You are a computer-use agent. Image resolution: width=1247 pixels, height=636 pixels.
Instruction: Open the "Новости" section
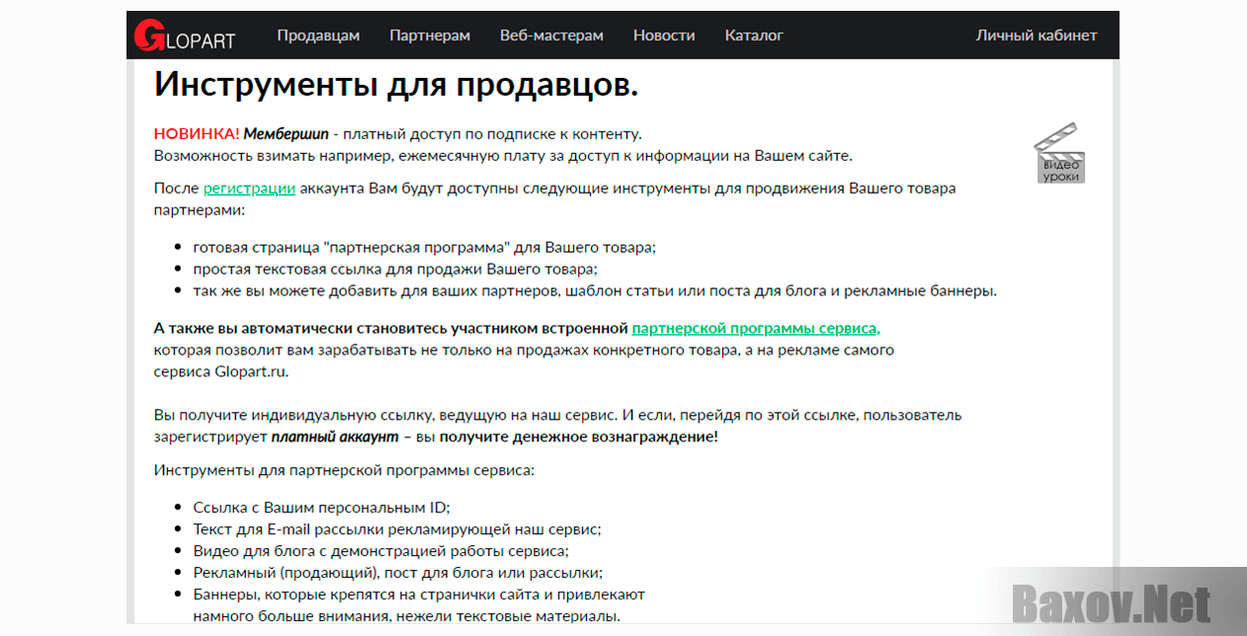(x=663, y=35)
